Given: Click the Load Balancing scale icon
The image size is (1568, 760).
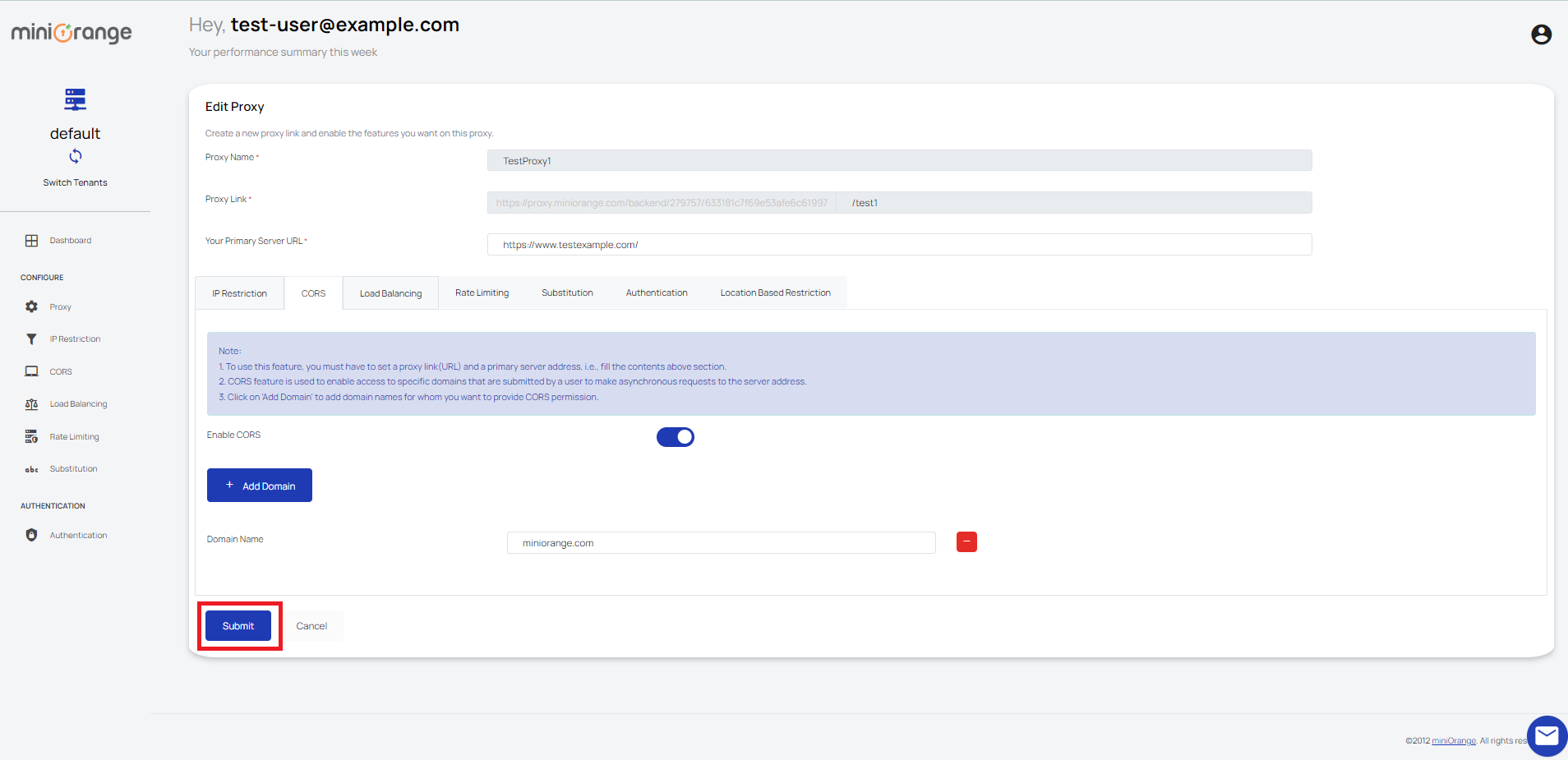Looking at the screenshot, I should [31, 404].
